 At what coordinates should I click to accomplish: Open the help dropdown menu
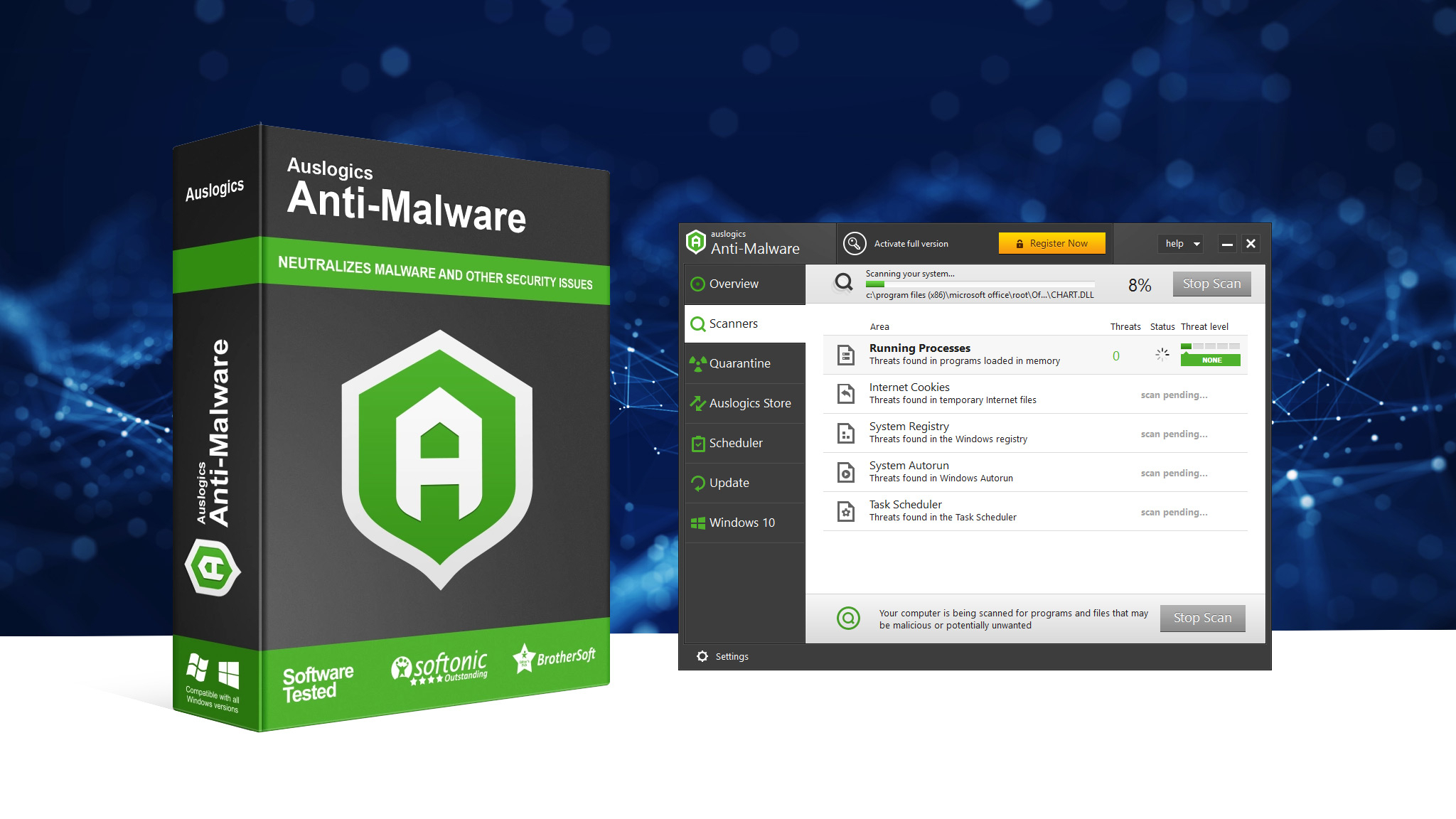coord(1180,243)
